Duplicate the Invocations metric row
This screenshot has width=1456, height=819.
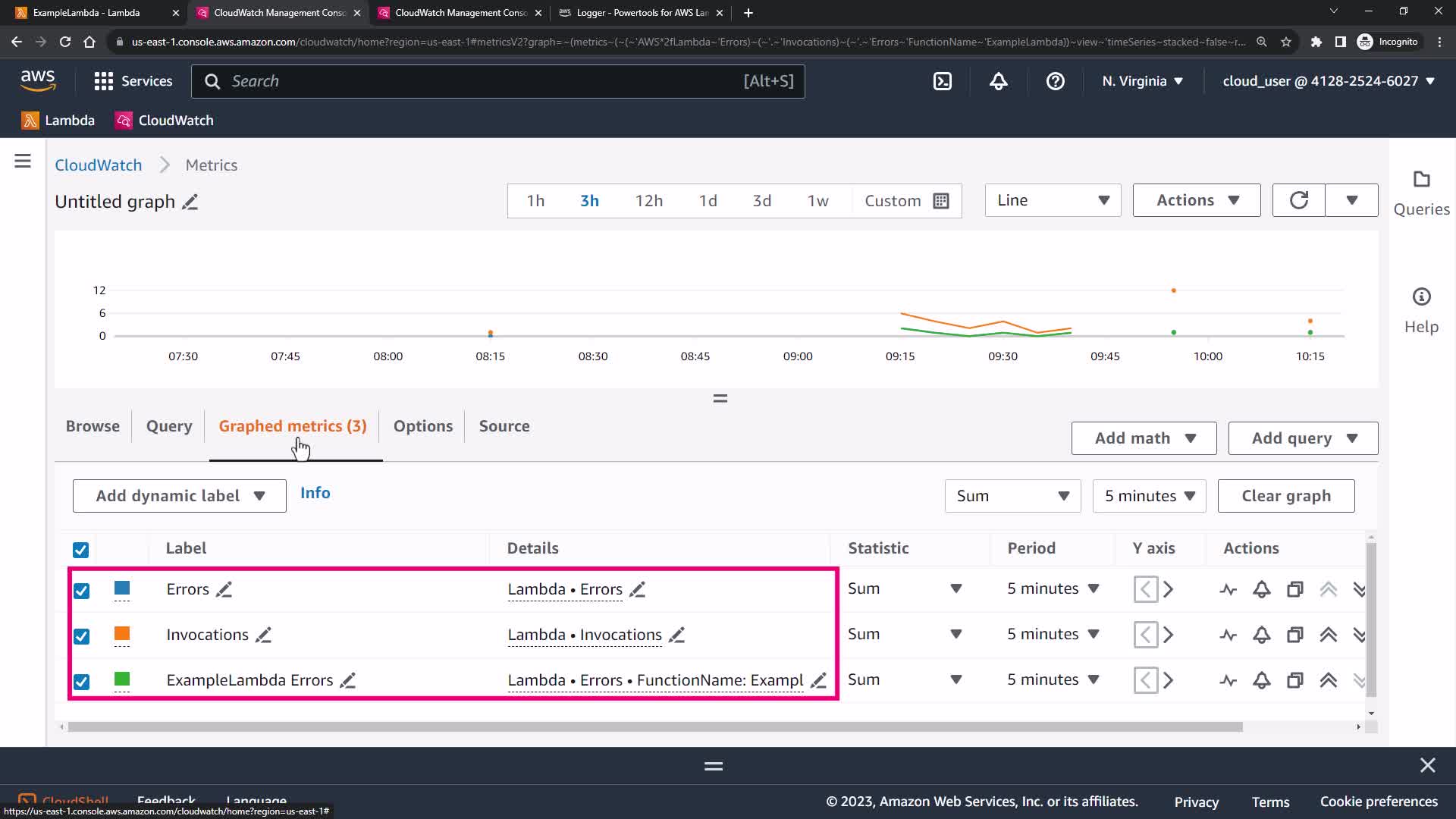1294,635
